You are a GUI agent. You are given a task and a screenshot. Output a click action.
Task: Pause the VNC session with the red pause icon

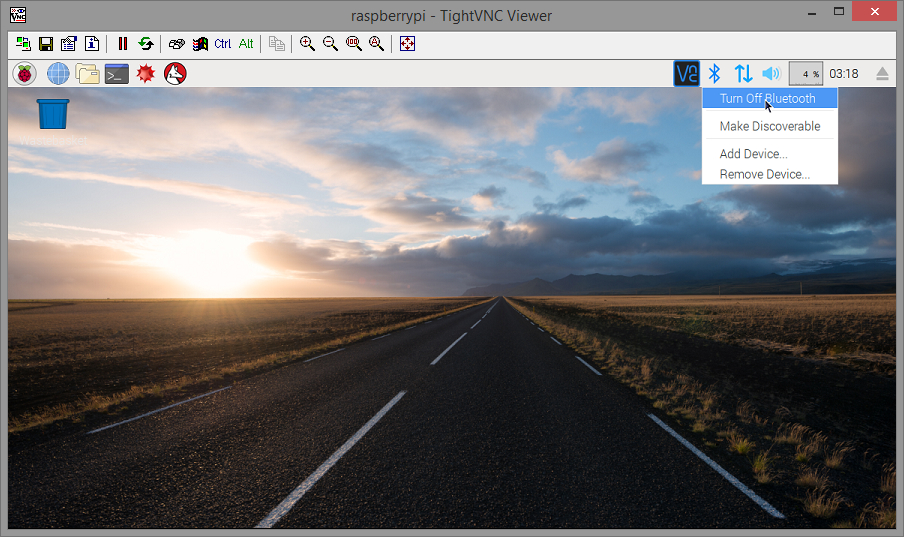[122, 44]
